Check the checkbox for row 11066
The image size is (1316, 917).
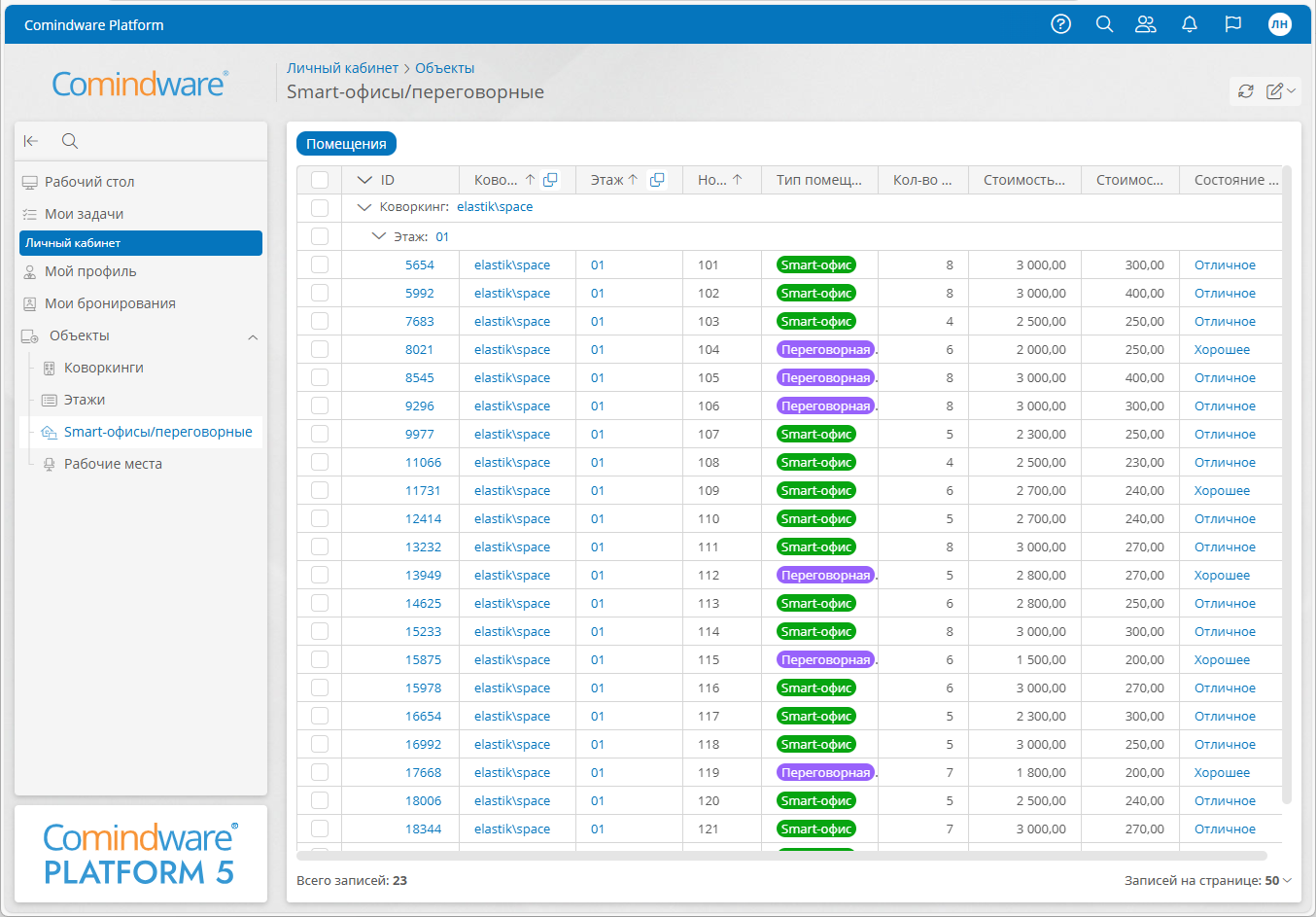[320, 462]
